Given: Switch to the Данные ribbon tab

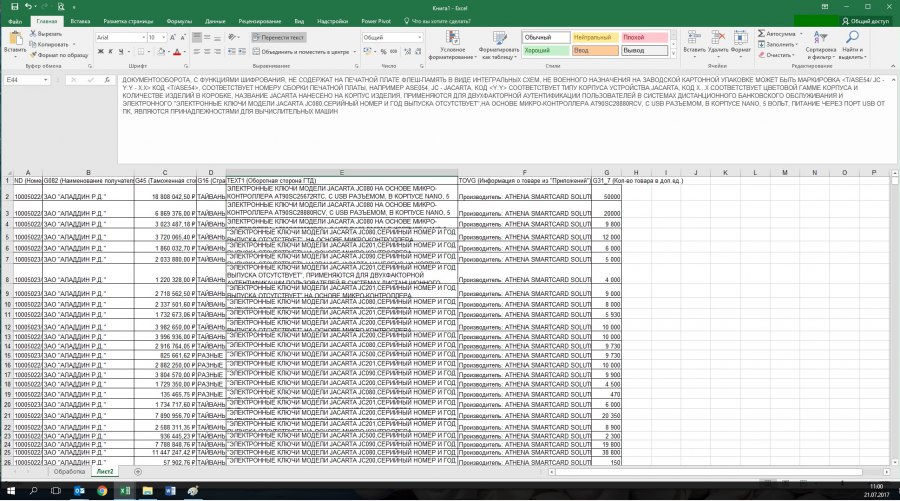Looking at the screenshot, I should pyautogui.click(x=215, y=21).
